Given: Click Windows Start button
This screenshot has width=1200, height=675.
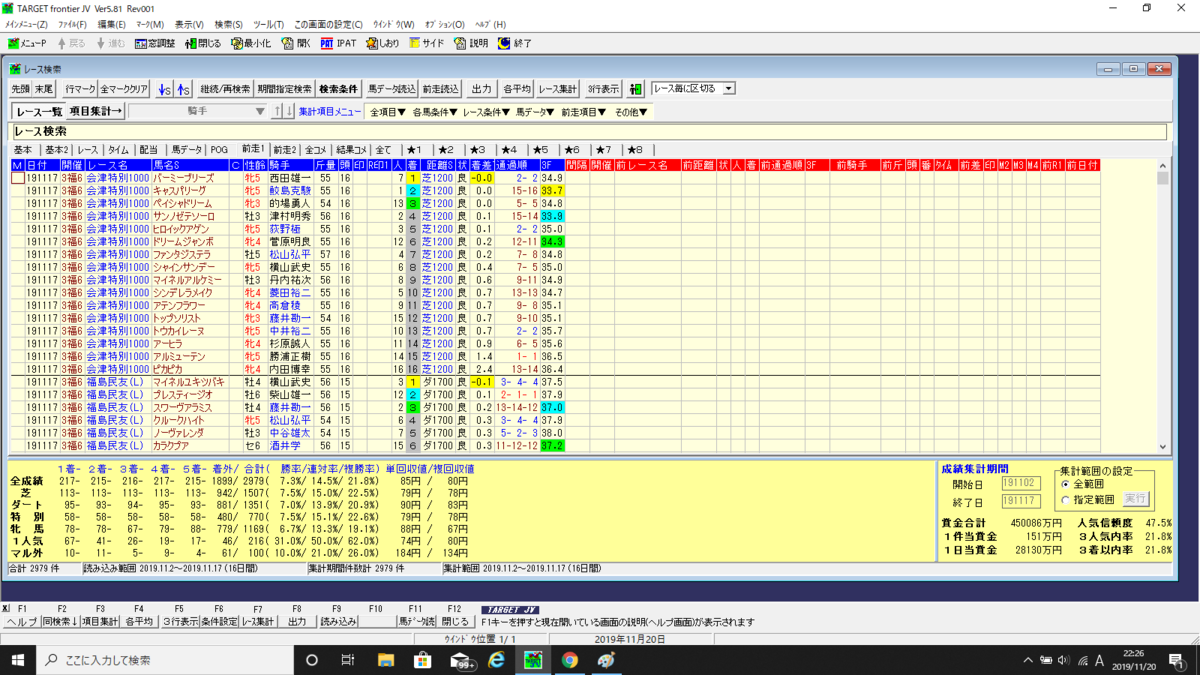Looking at the screenshot, I should pyautogui.click(x=17, y=660).
